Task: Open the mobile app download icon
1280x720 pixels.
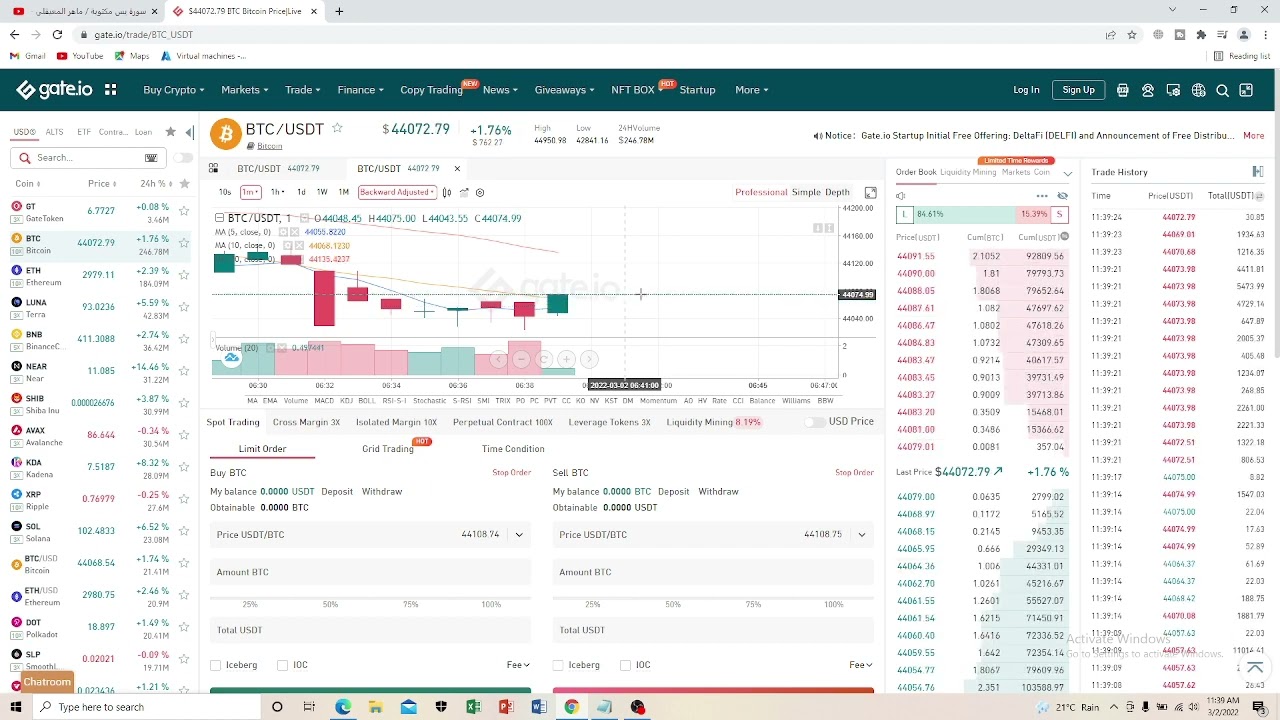Action: click(1123, 90)
